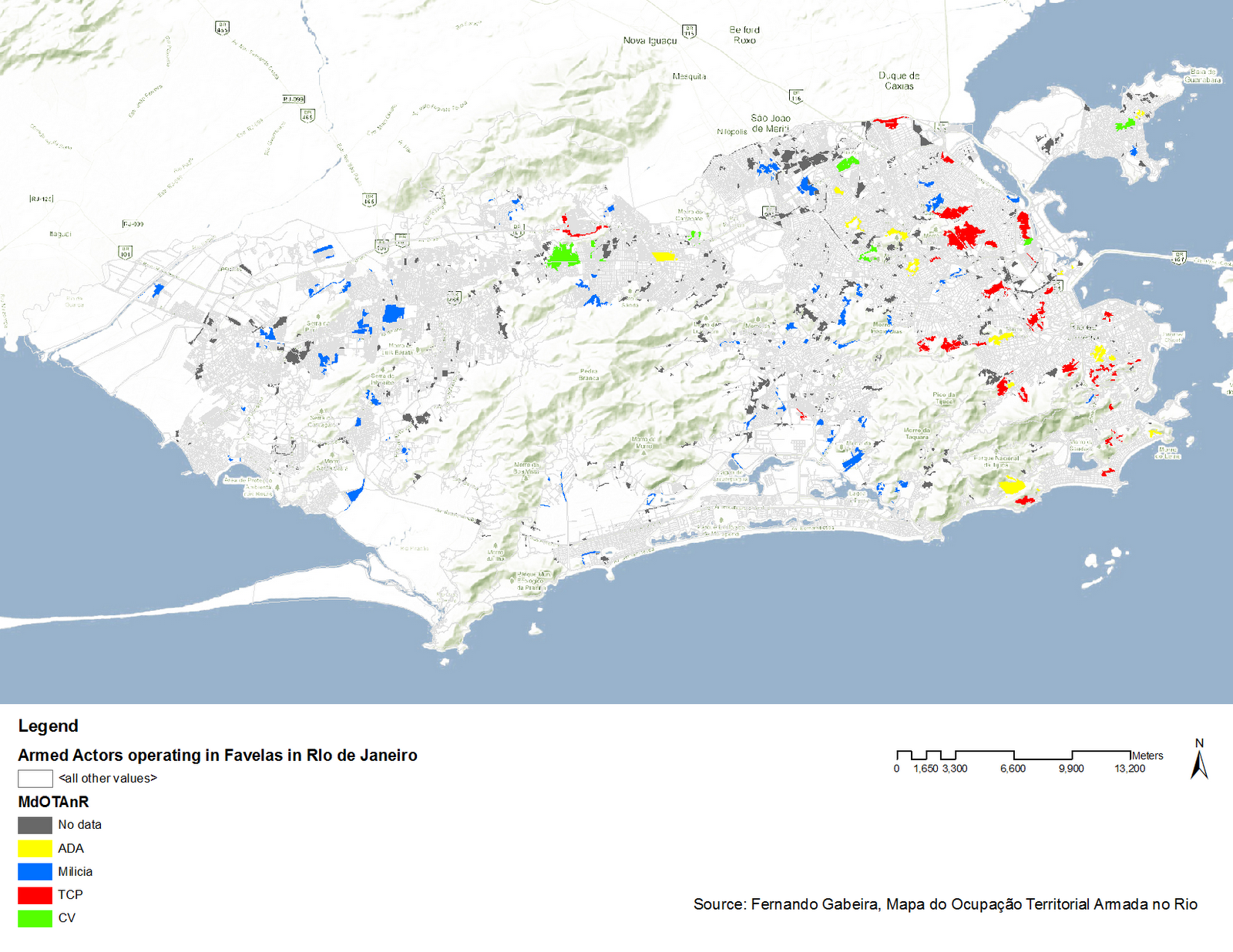
Task: Click the CV legend label
Action: click(x=67, y=918)
